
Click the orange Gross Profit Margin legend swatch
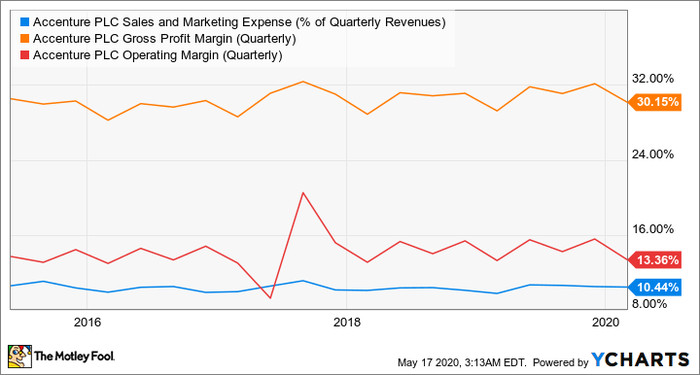(x=25, y=39)
